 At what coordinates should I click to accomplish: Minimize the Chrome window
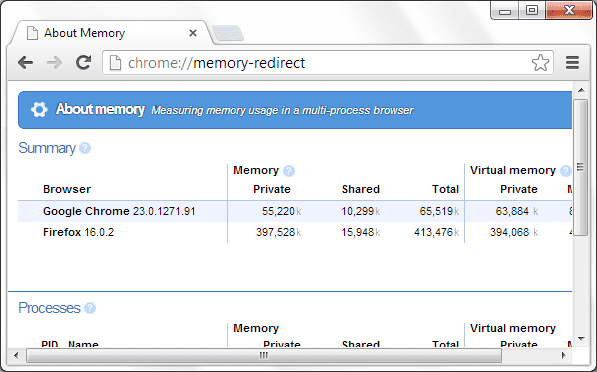[505, 11]
